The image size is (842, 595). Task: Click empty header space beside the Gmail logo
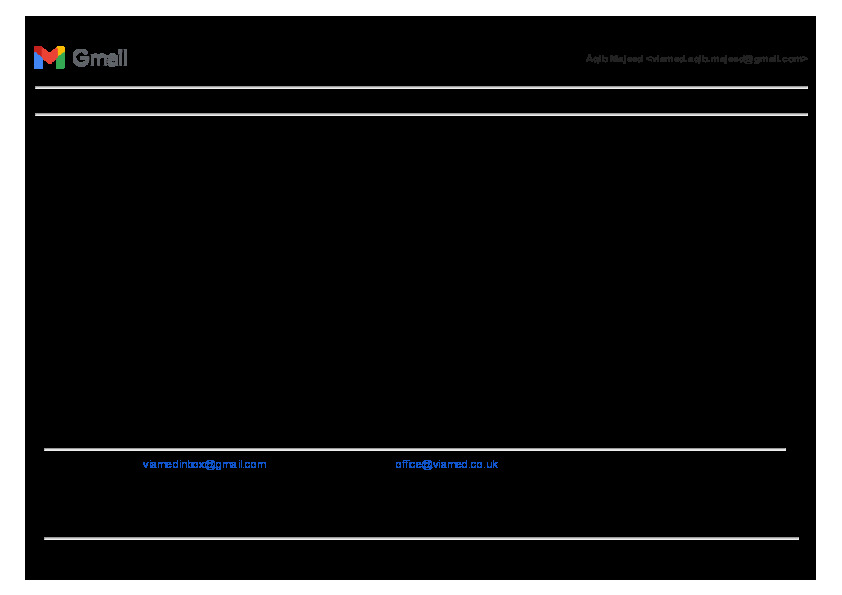click(350, 58)
